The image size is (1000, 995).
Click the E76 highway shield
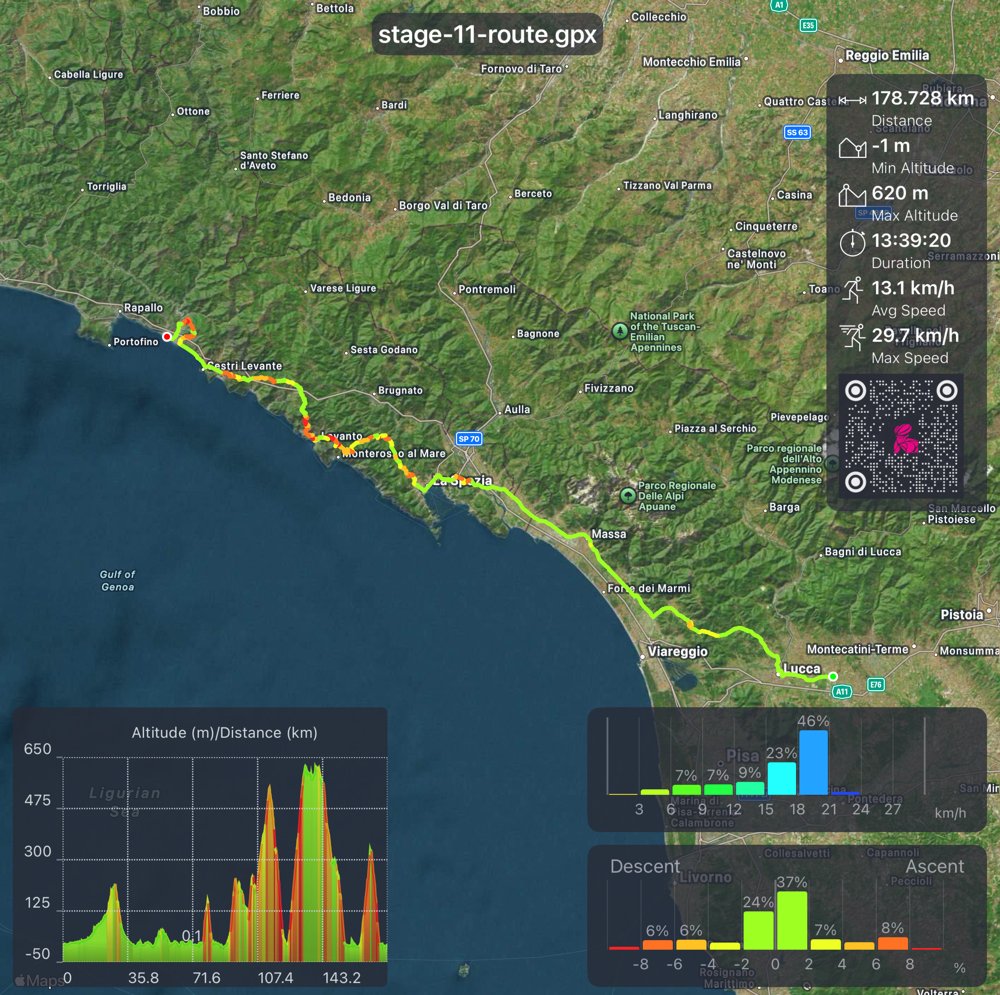click(876, 684)
